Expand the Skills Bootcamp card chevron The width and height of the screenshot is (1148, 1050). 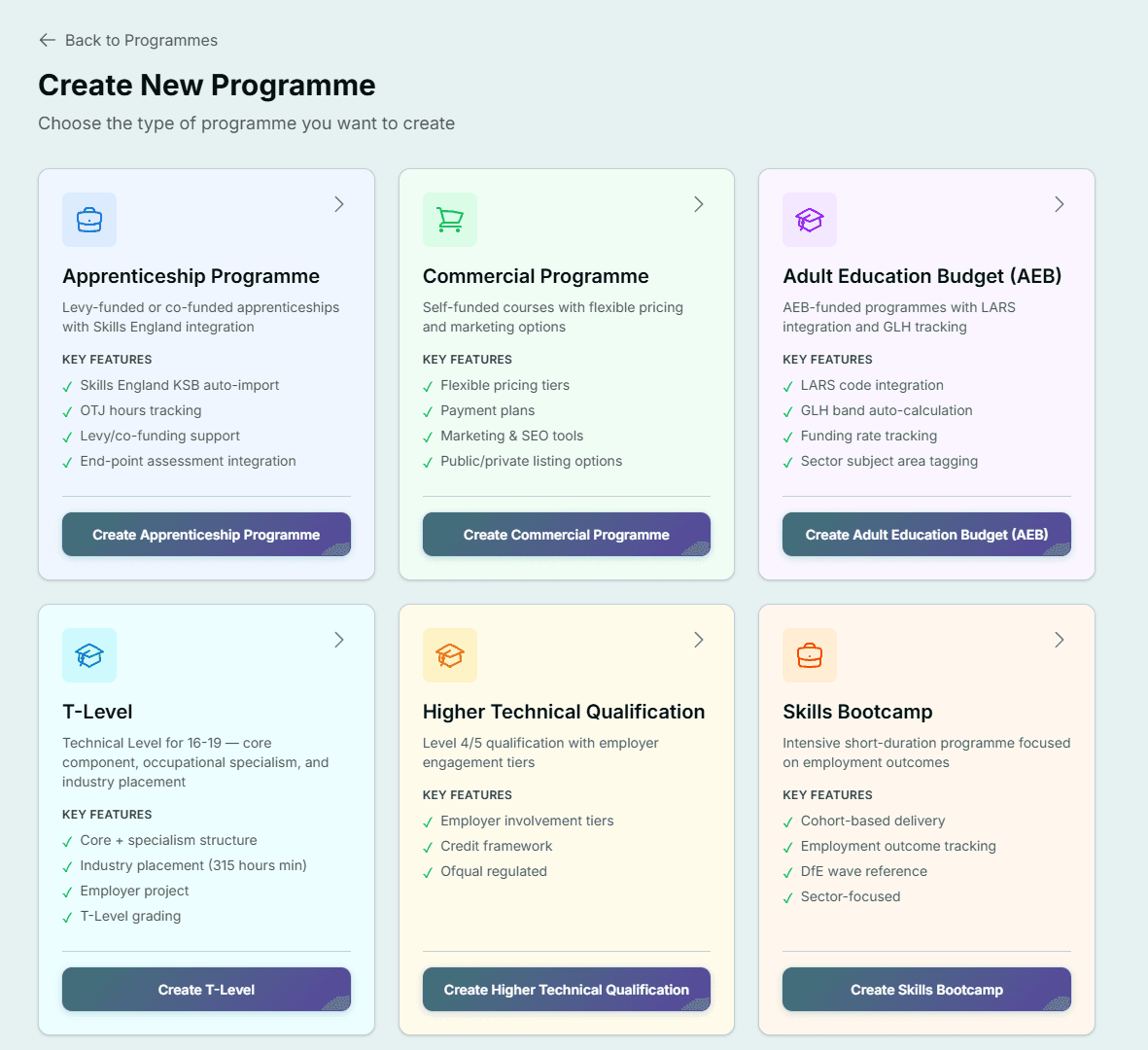1059,640
